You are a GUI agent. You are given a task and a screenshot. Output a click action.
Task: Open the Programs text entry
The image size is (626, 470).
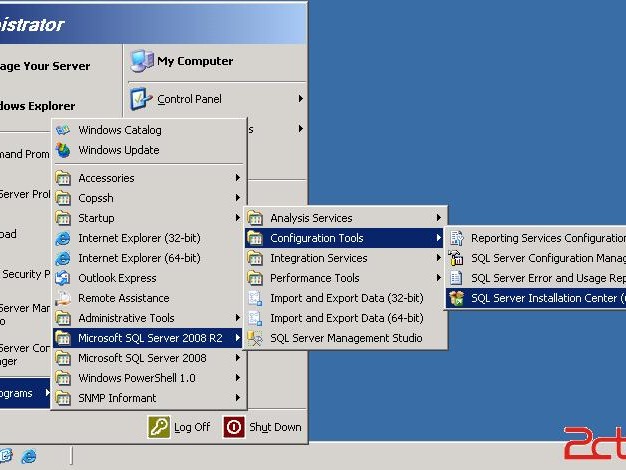pyautogui.click(x=16, y=393)
